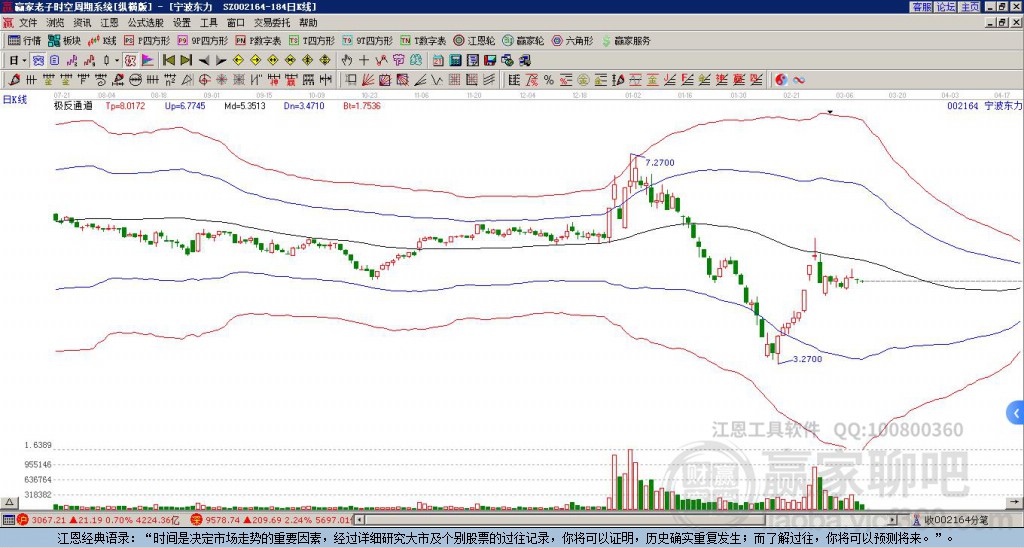Open the 帮助 menu

(x=308, y=23)
